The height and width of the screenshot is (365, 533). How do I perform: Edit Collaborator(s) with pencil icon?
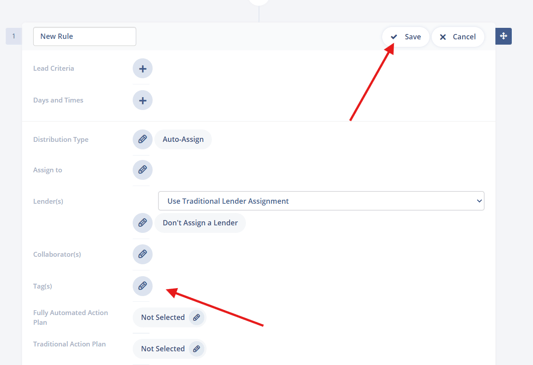(x=142, y=254)
